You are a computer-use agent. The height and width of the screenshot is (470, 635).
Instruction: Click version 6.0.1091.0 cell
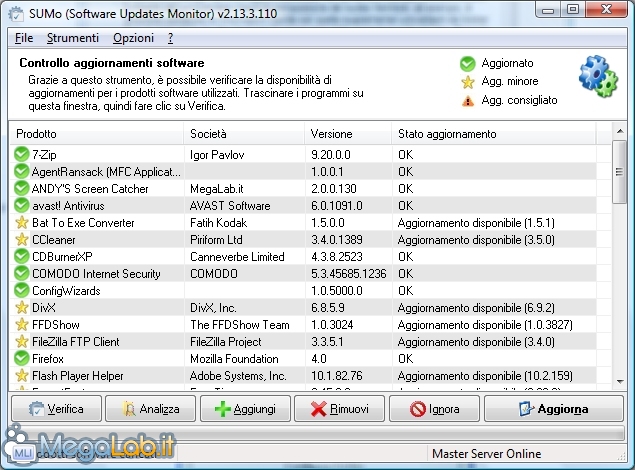[337, 206]
